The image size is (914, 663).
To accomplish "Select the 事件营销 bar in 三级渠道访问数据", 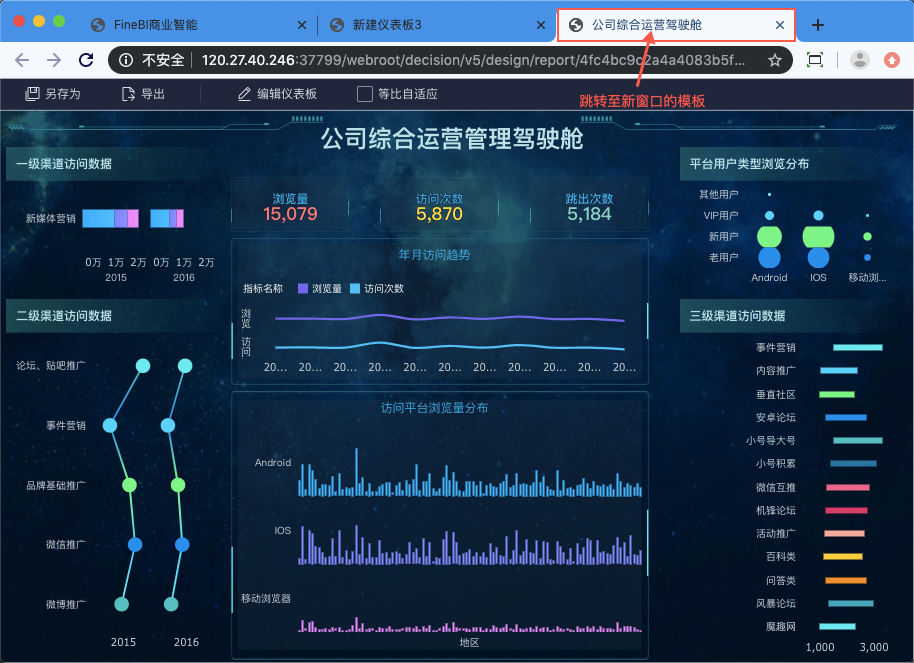I will click(857, 348).
